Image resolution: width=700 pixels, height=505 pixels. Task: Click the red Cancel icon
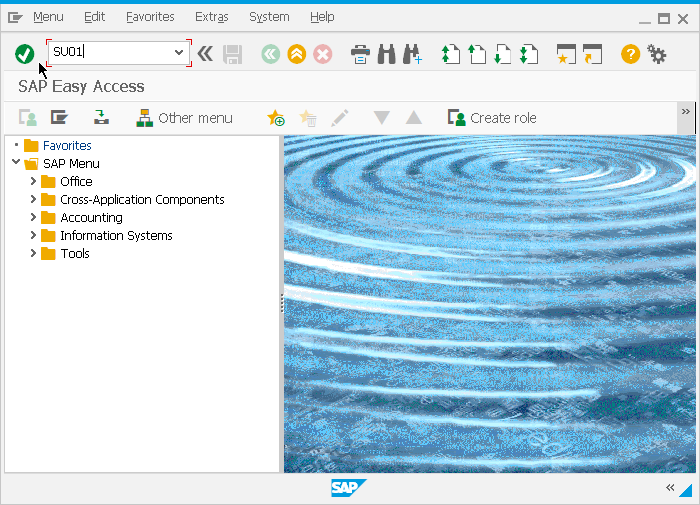322,54
